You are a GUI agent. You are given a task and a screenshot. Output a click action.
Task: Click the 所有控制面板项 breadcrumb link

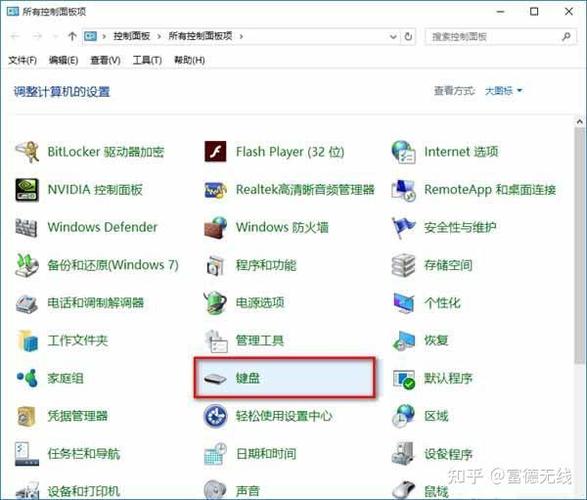[200, 36]
